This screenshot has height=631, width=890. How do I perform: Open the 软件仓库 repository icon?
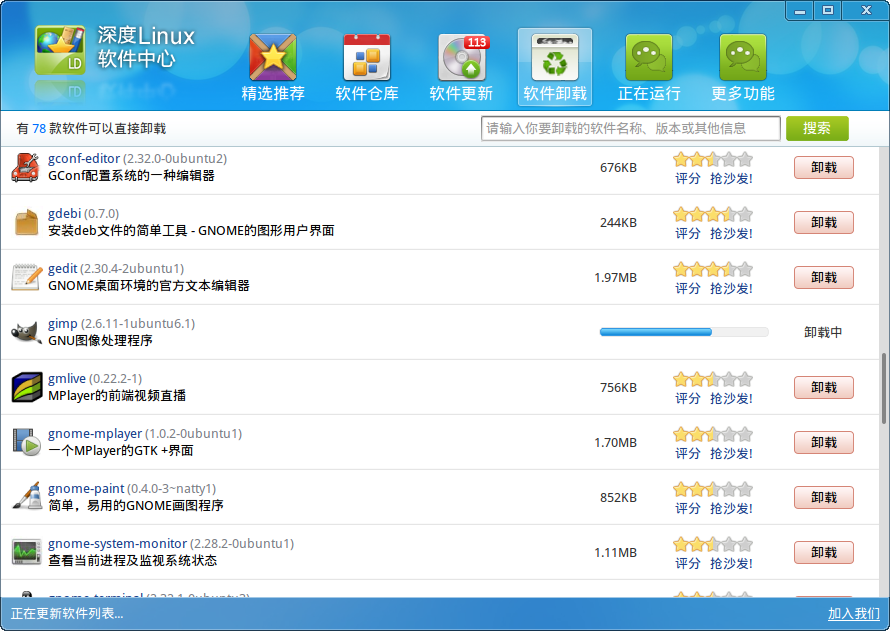pyautogui.click(x=367, y=57)
